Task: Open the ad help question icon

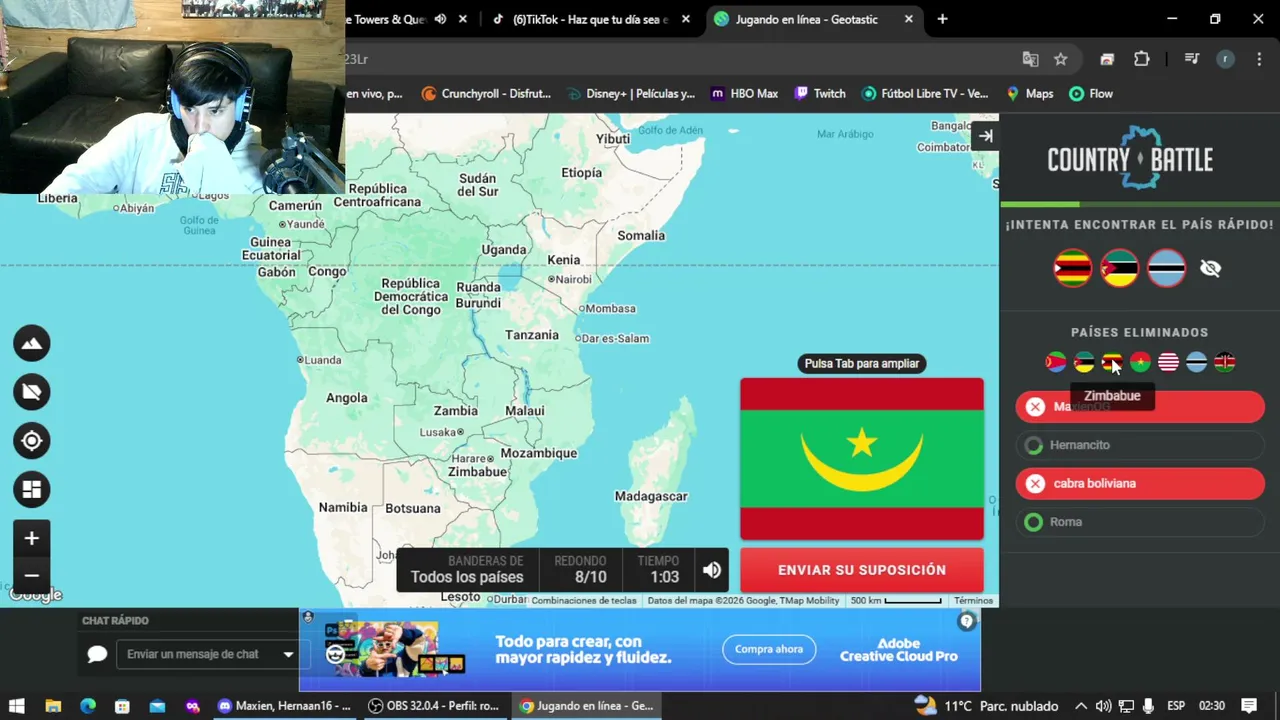Action: 966,622
